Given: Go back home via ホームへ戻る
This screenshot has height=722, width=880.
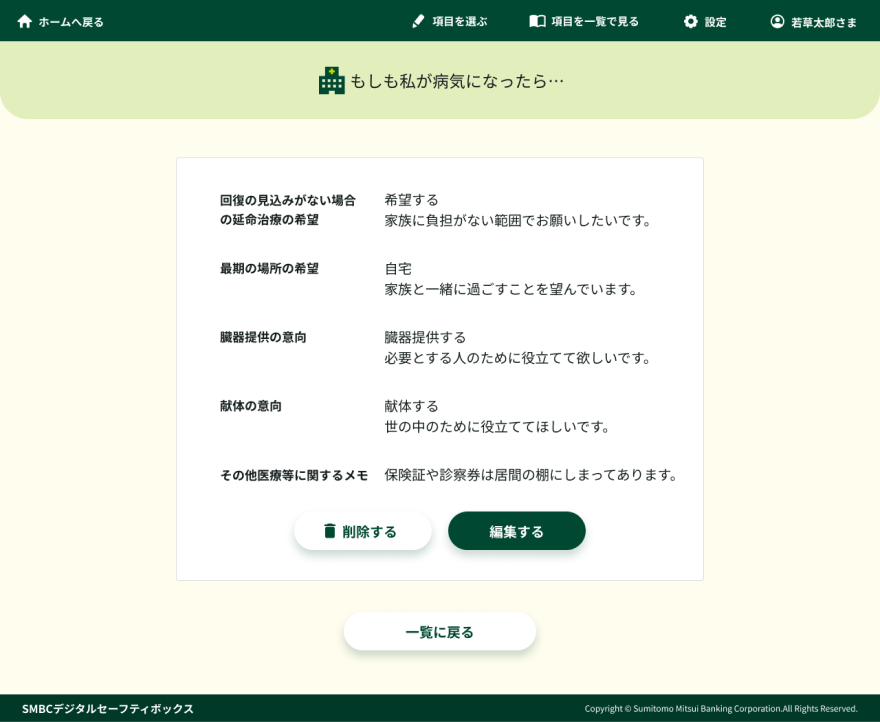Looking at the screenshot, I should click(x=60, y=22).
